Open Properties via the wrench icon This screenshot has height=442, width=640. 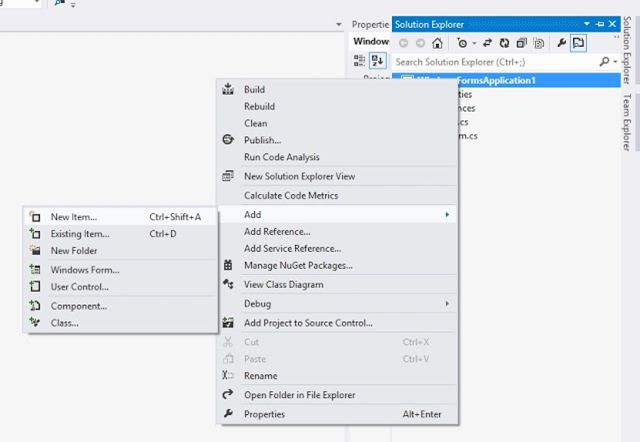pos(561,43)
